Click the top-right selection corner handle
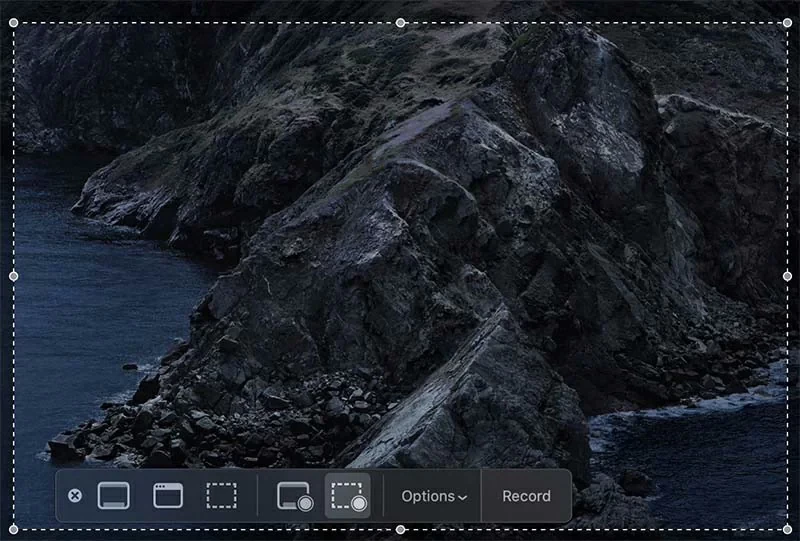The height and width of the screenshot is (541, 800). (x=787, y=22)
